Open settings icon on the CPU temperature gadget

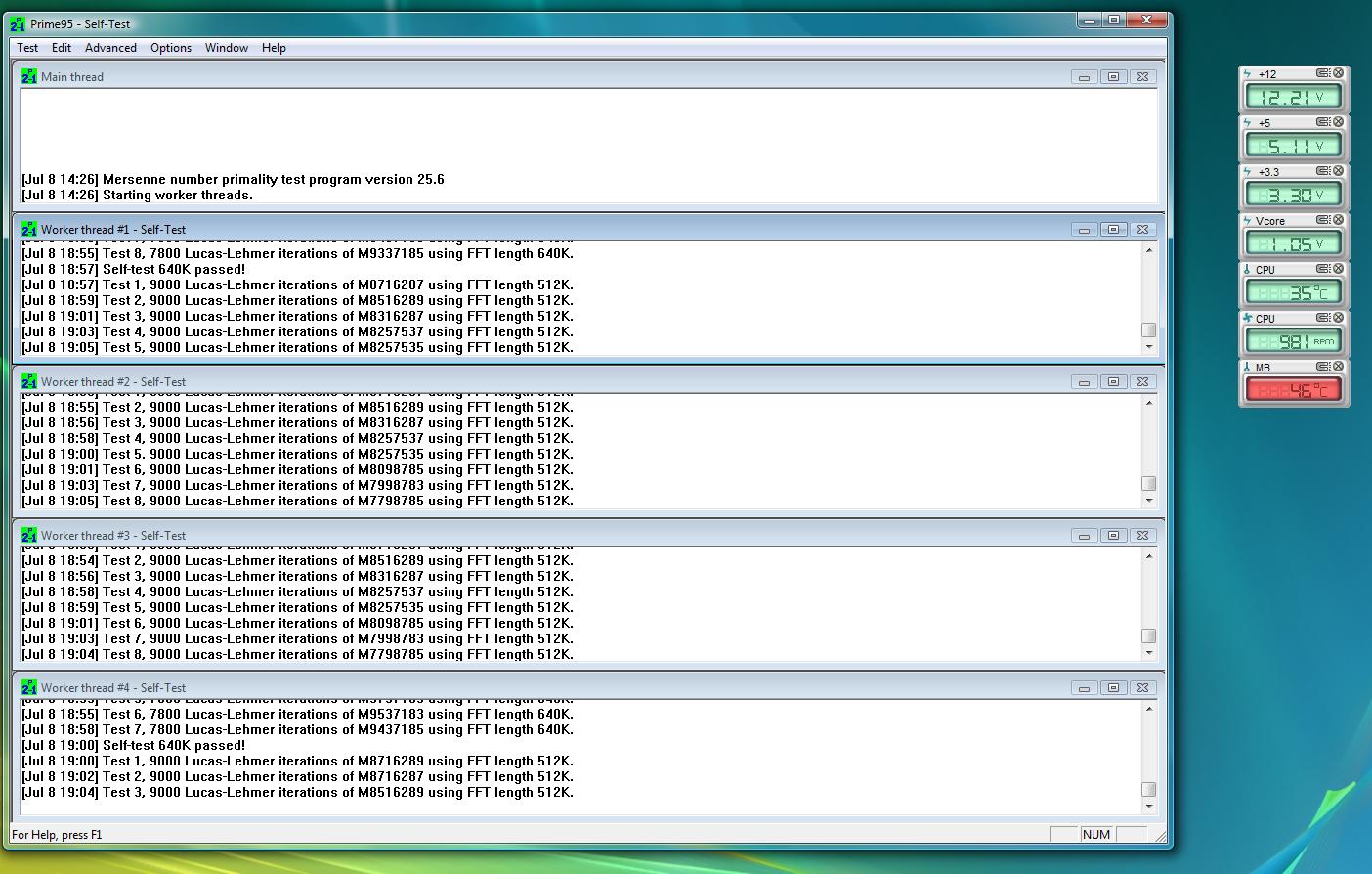pos(1323,269)
